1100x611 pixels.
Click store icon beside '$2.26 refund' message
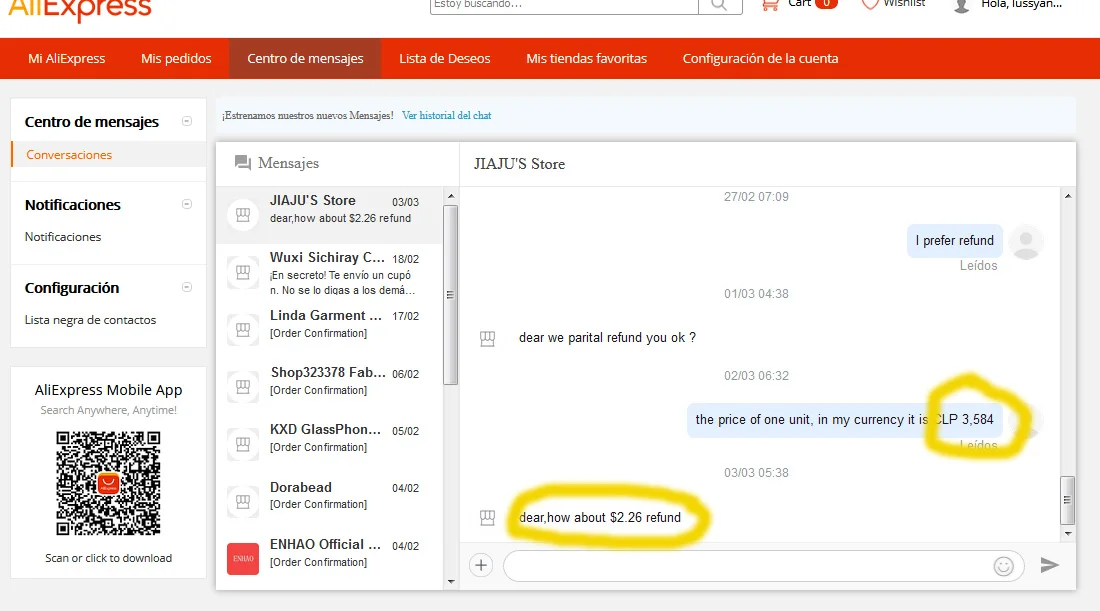click(488, 518)
